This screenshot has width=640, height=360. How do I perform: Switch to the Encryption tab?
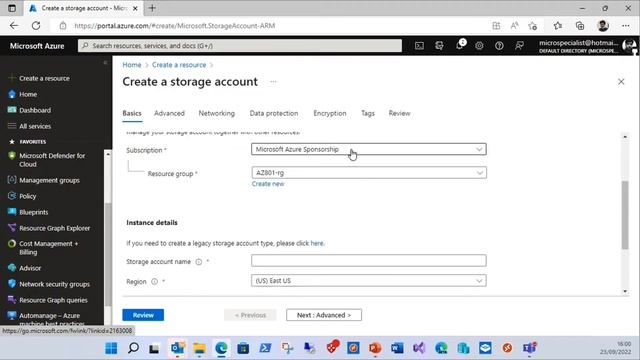[x=330, y=113]
